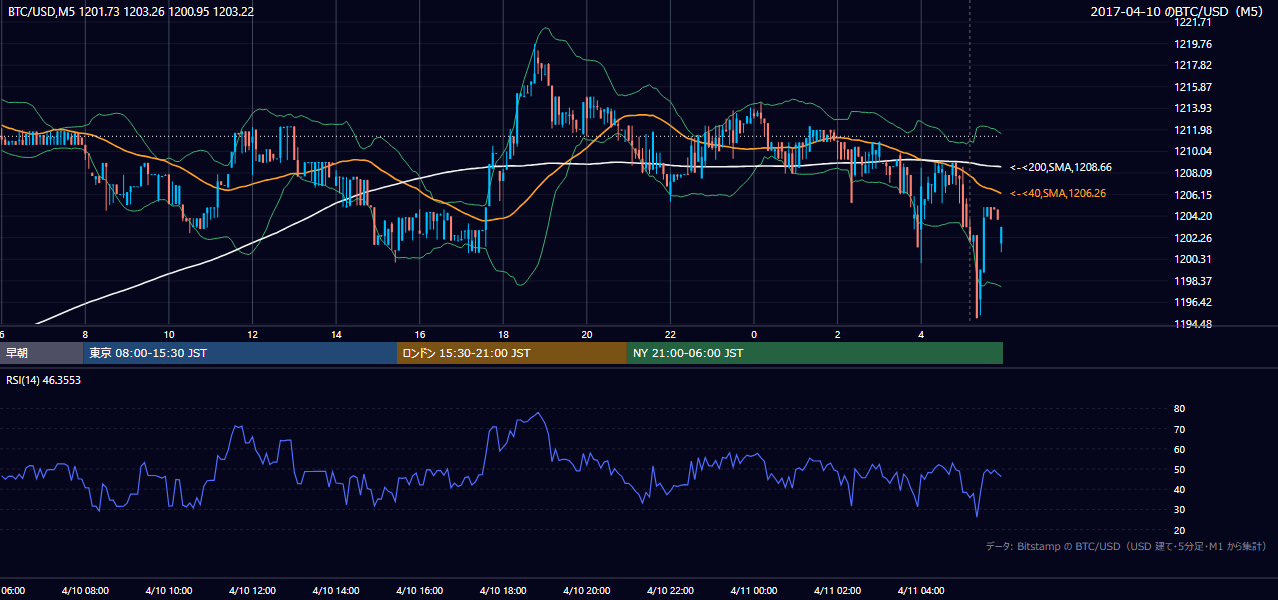Click price axis value 1202.26
Viewport: 1278px width, 600px height.
(1193, 238)
